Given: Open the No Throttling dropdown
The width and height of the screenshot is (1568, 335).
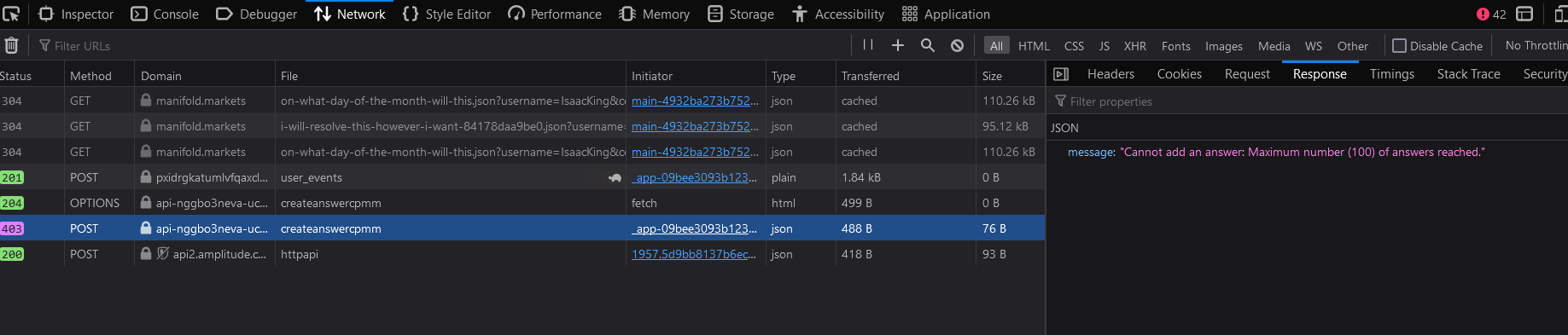Looking at the screenshot, I should 1536,45.
